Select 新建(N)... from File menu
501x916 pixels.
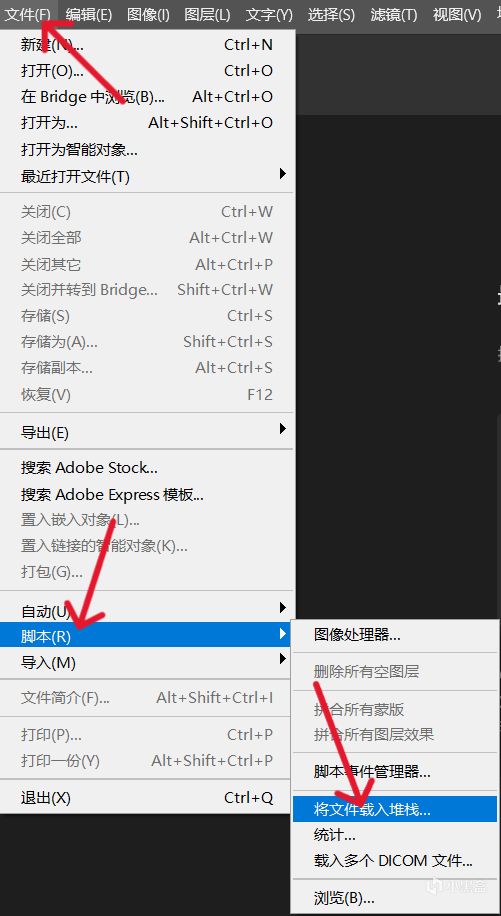pos(147,44)
